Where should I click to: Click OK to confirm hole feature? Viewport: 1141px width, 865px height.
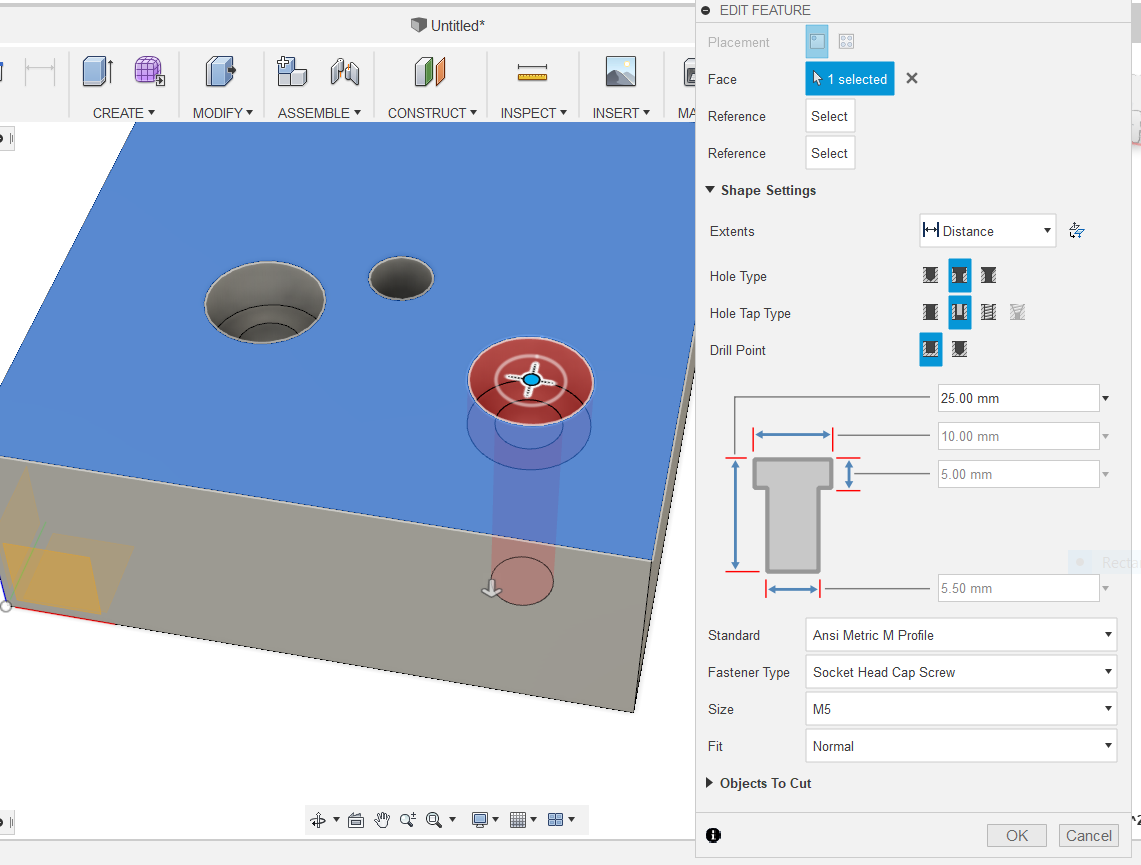click(x=1017, y=835)
